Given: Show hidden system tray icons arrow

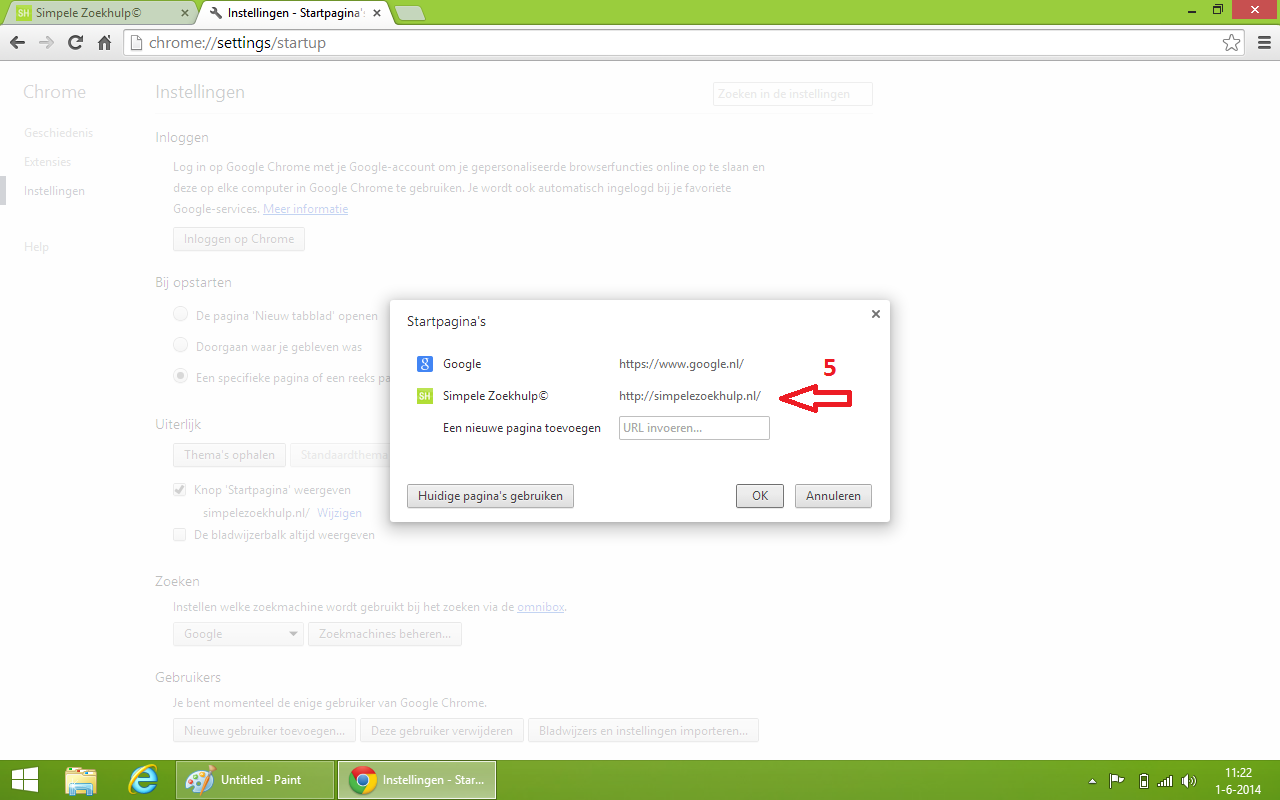Looking at the screenshot, I should 1093,781.
